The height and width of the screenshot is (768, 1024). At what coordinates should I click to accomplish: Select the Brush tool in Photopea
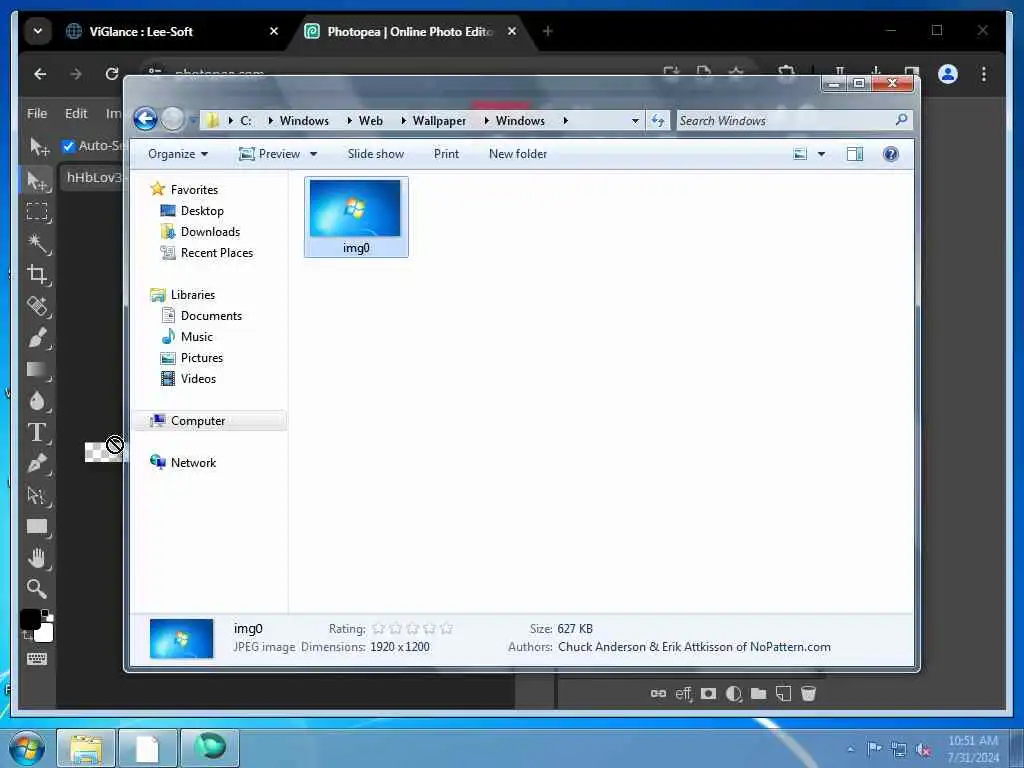click(x=38, y=338)
